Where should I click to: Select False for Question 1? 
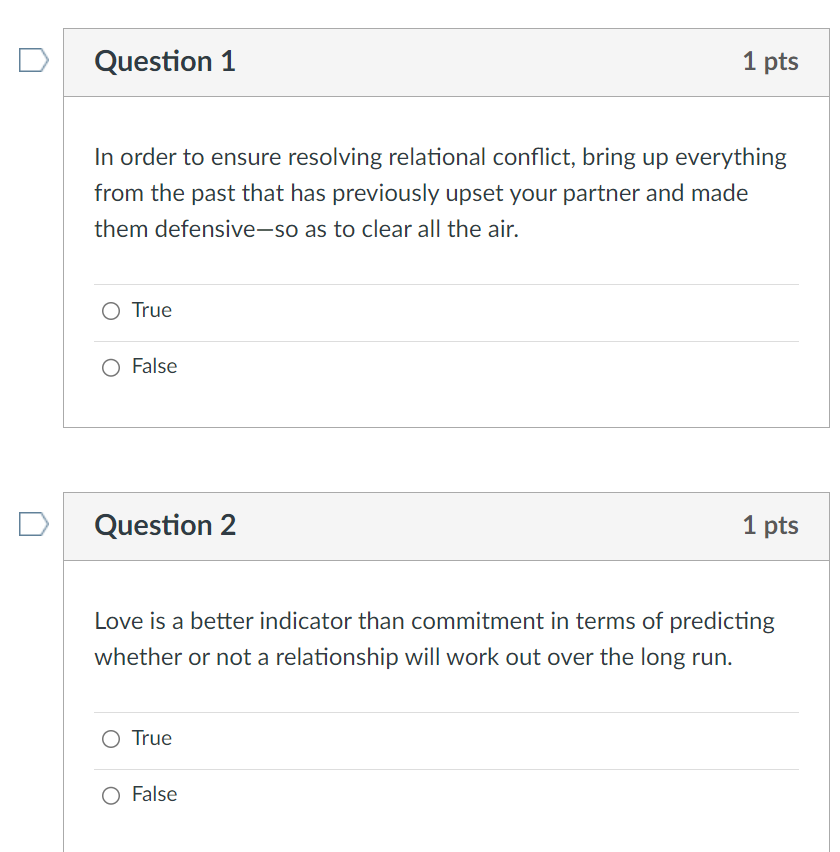pyautogui.click(x=111, y=367)
